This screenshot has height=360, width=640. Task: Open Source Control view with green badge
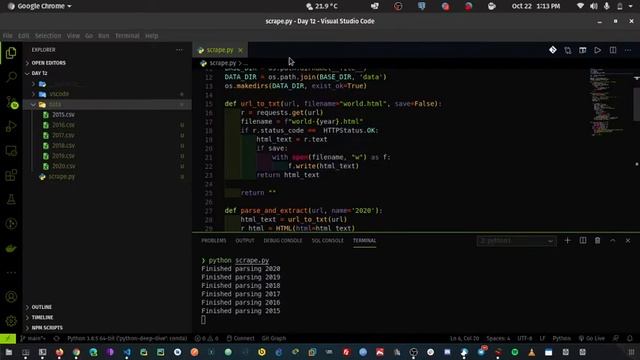pyautogui.click(x=12, y=102)
